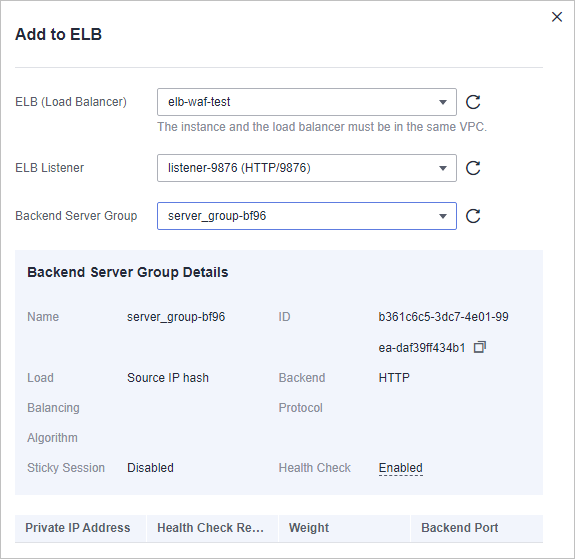Click the VPC hint text under load balancer
The height and width of the screenshot is (559, 575).
pyautogui.click(x=322, y=127)
